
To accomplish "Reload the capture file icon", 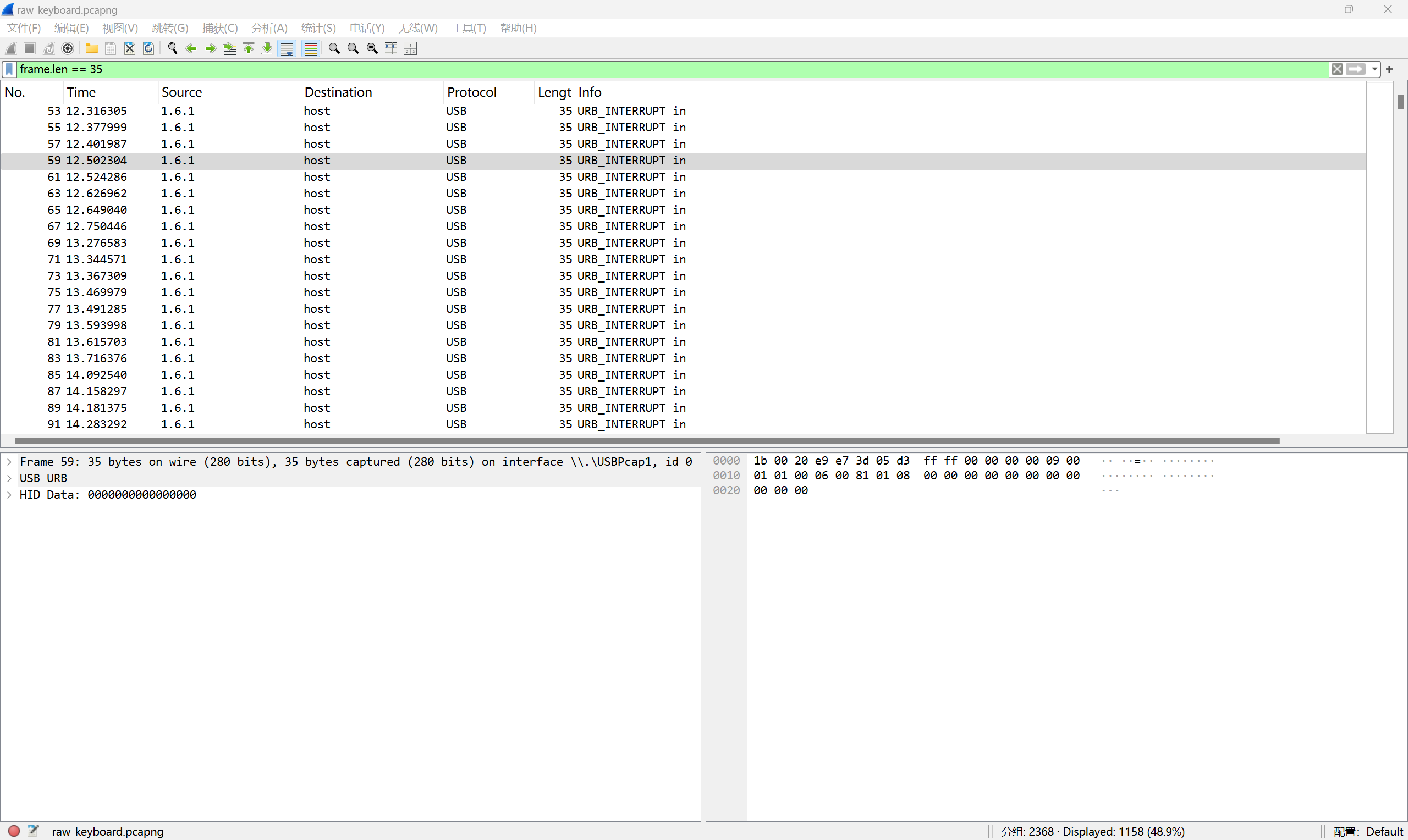I will pyautogui.click(x=148, y=49).
